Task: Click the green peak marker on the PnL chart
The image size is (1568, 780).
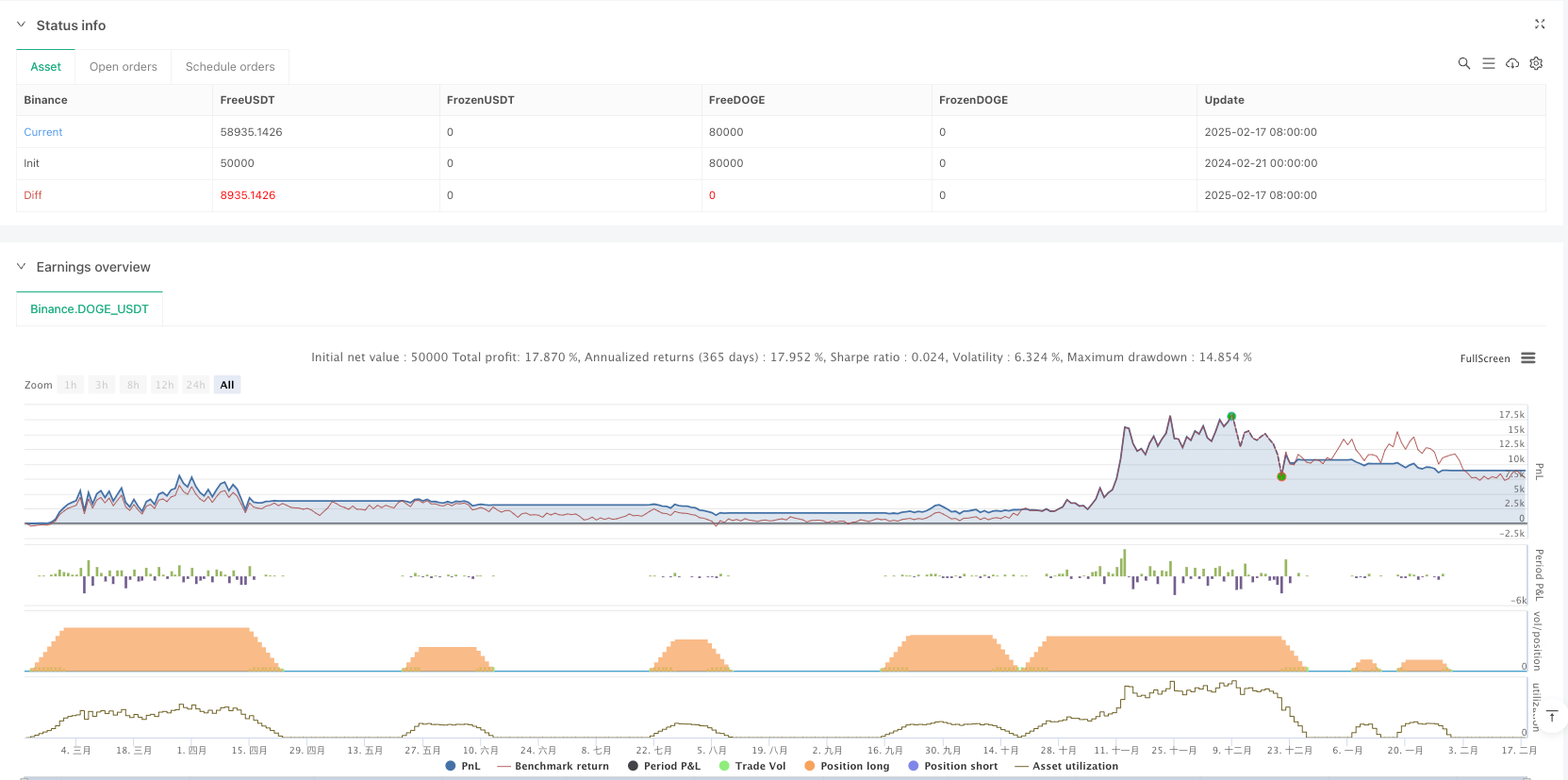Action: (x=1231, y=416)
